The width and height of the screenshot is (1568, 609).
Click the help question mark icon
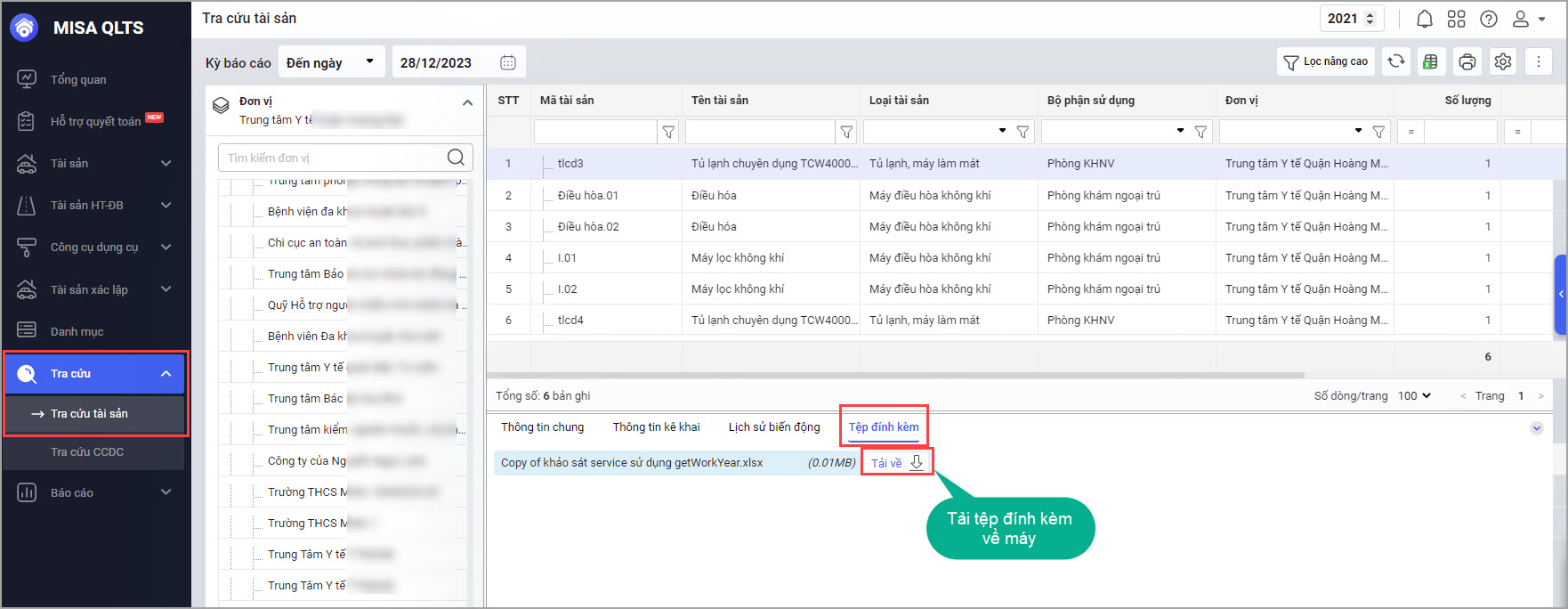tap(1489, 19)
